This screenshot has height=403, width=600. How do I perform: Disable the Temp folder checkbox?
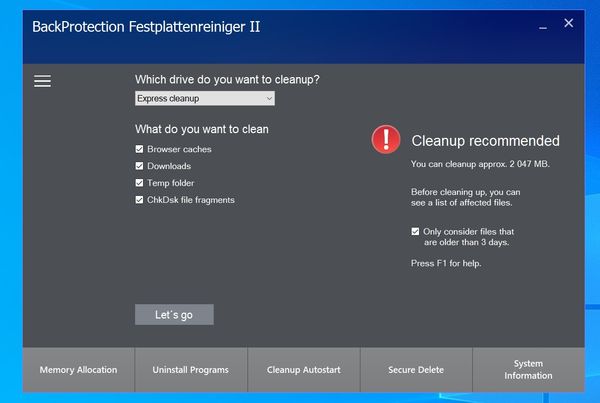click(x=139, y=183)
